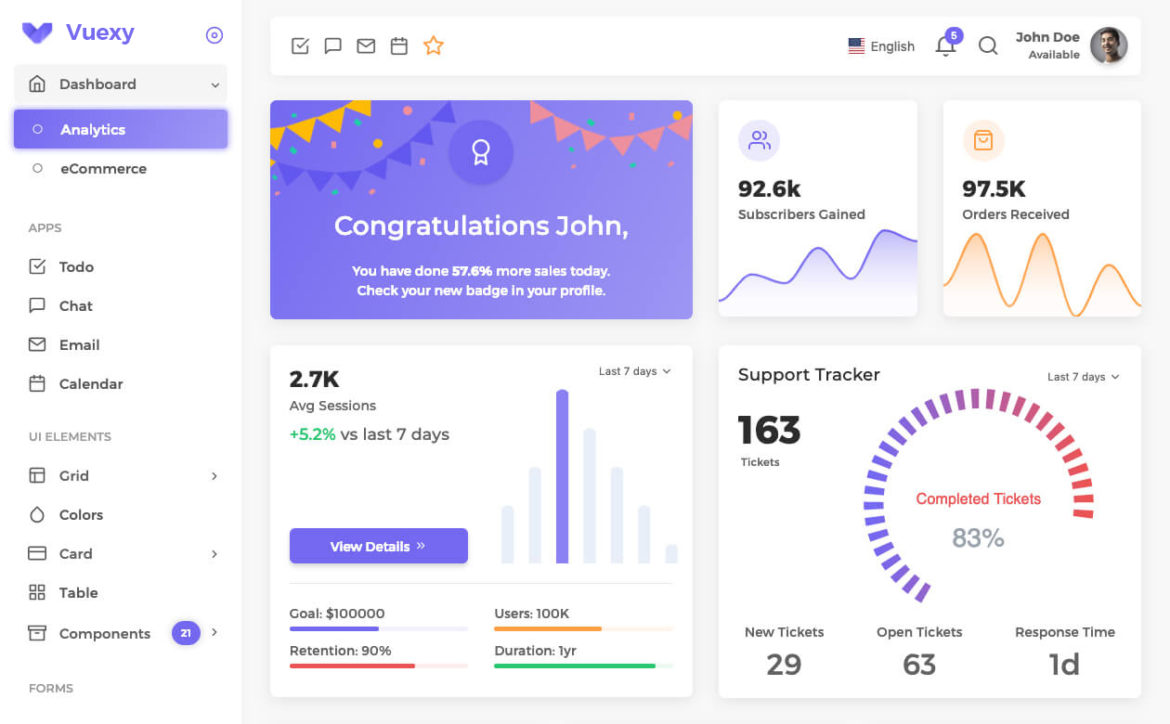Click John Doe's profile avatar

pos(1109,45)
